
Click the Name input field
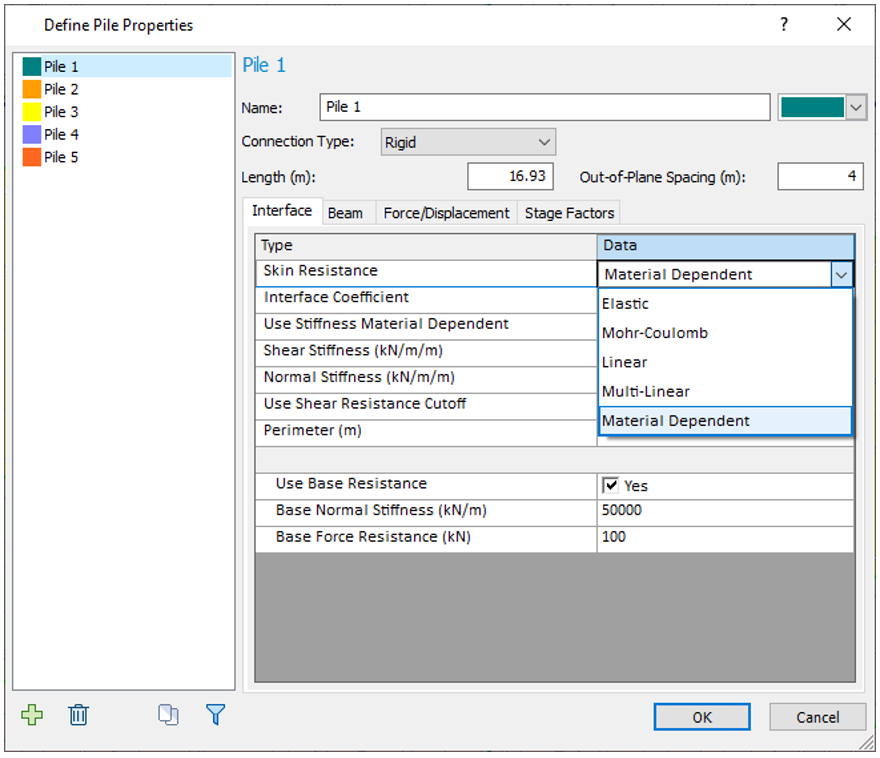pos(544,107)
